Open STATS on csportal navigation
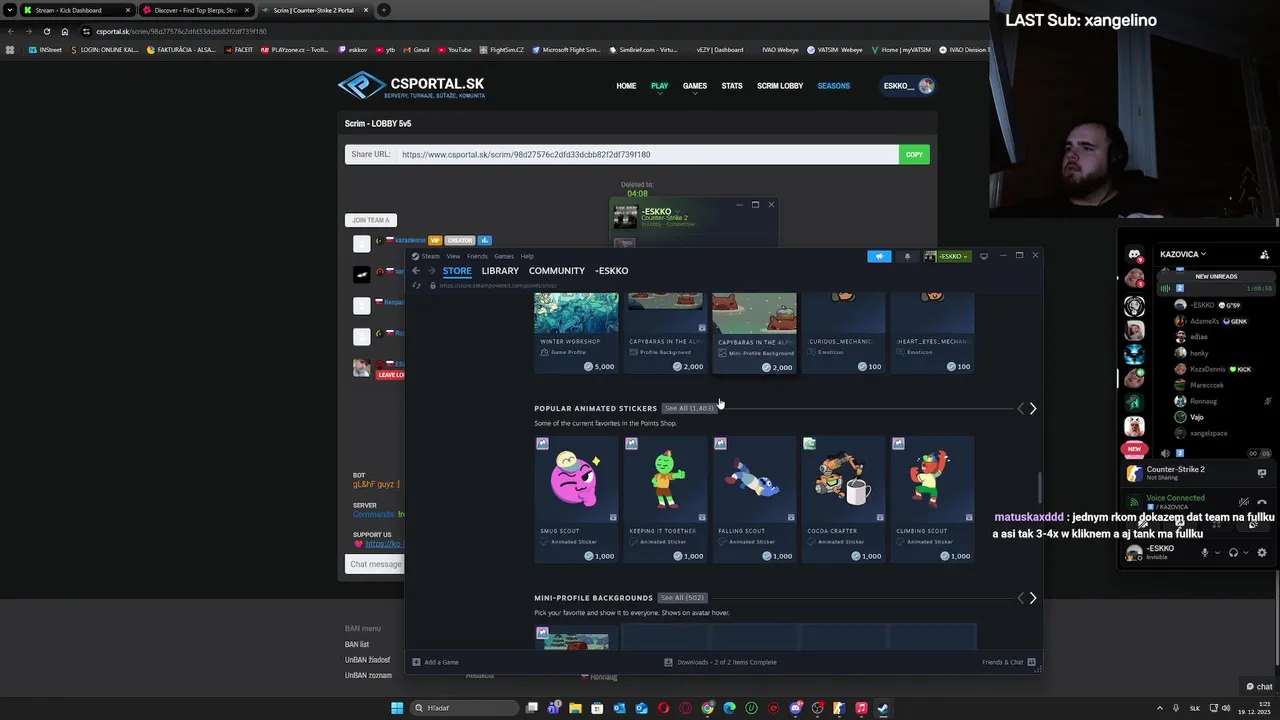Viewport: 1280px width, 720px height. click(x=732, y=86)
